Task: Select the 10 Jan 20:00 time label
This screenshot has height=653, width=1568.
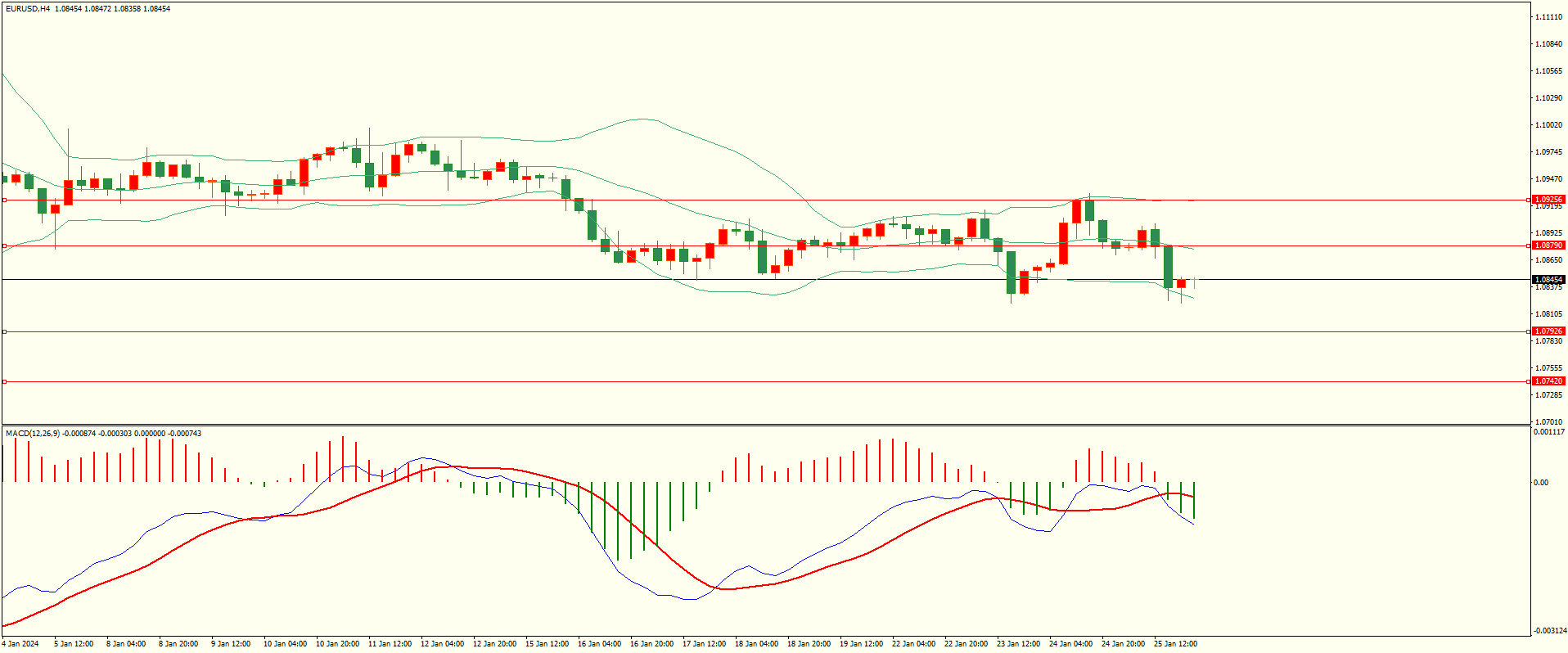Action: (x=337, y=644)
